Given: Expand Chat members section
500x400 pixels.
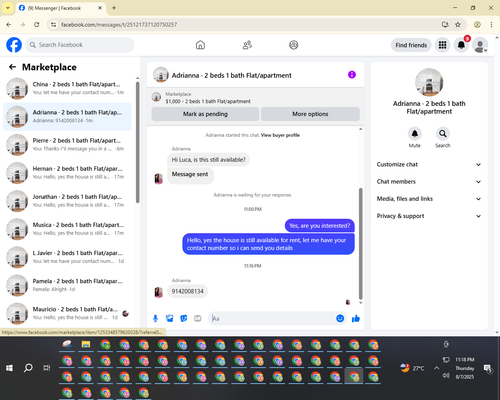Looking at the screenshot, I should click(x=429, y=182).
